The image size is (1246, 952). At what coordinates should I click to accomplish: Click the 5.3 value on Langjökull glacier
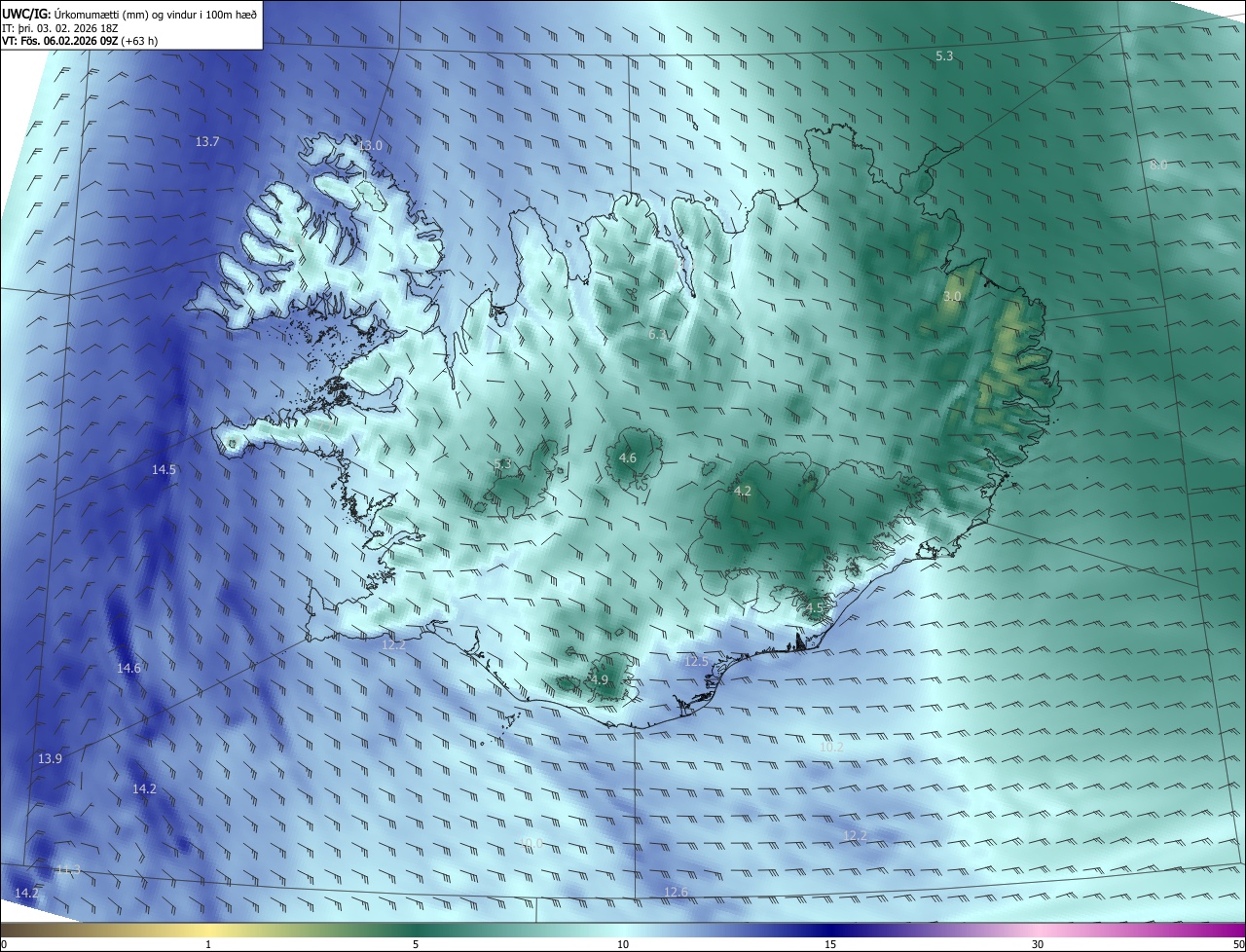tap(503, 464)
